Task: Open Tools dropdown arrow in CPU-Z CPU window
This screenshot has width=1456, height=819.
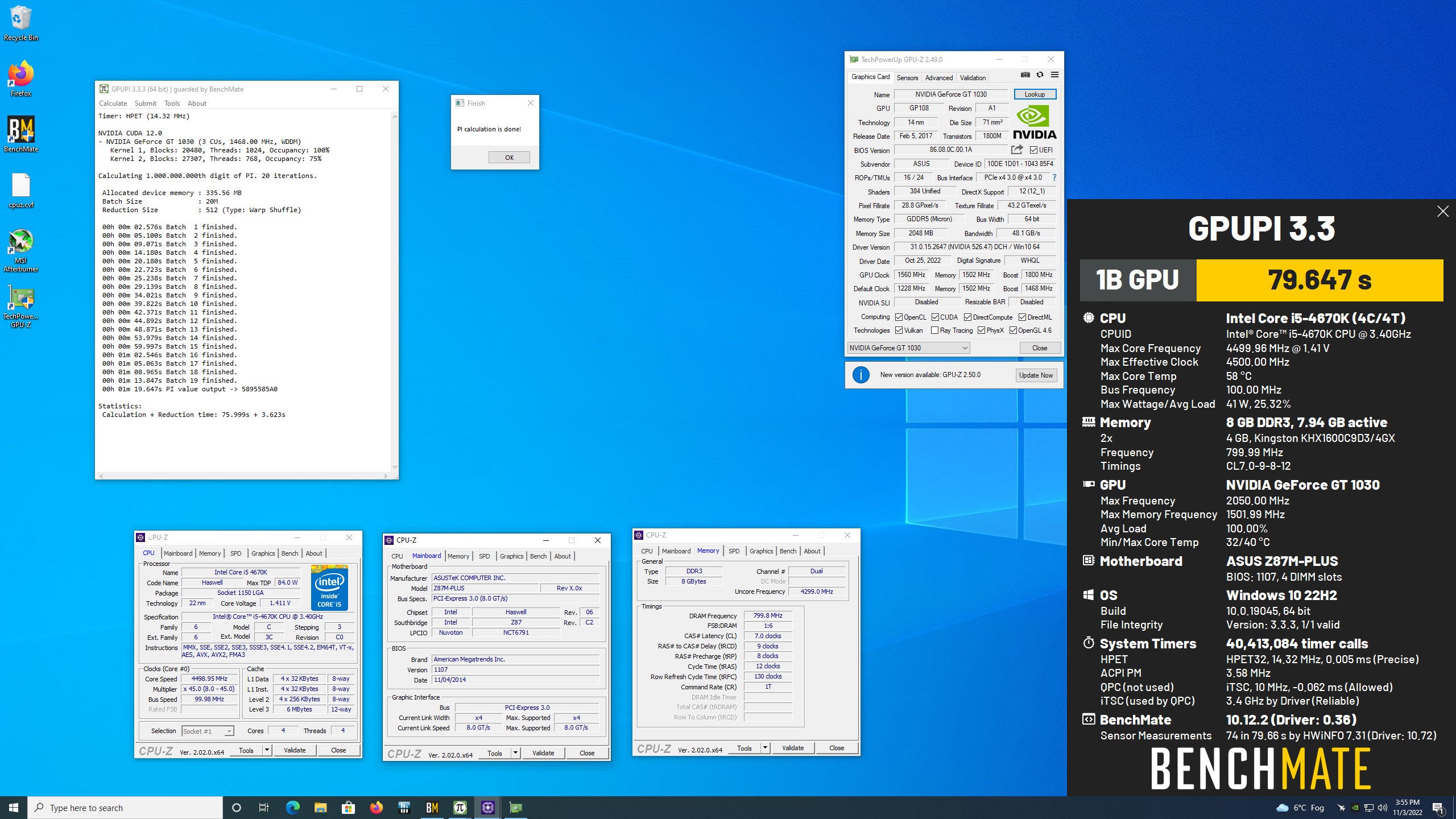Action: pyautogui.click(x=266, y=750)
